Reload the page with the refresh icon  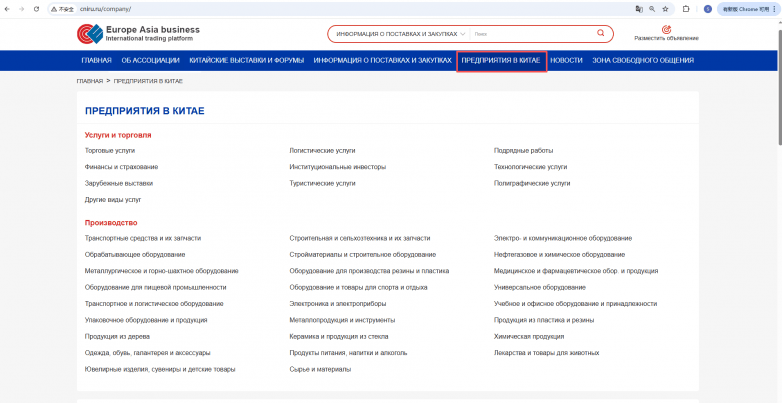coord(37,8)
